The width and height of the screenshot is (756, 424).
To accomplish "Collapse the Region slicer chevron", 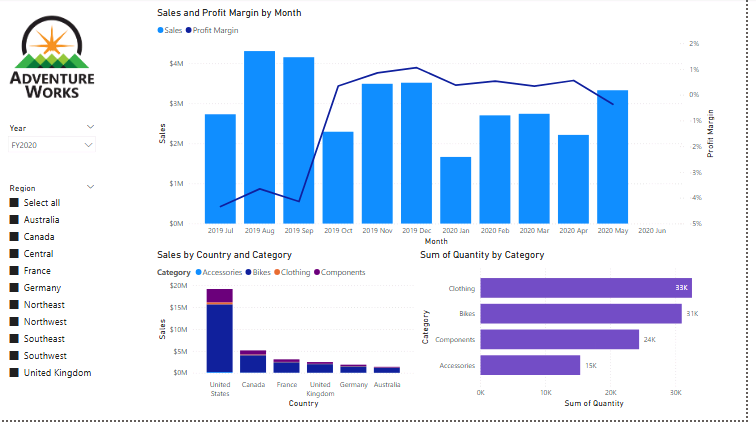I will click(x=90, y=187).
